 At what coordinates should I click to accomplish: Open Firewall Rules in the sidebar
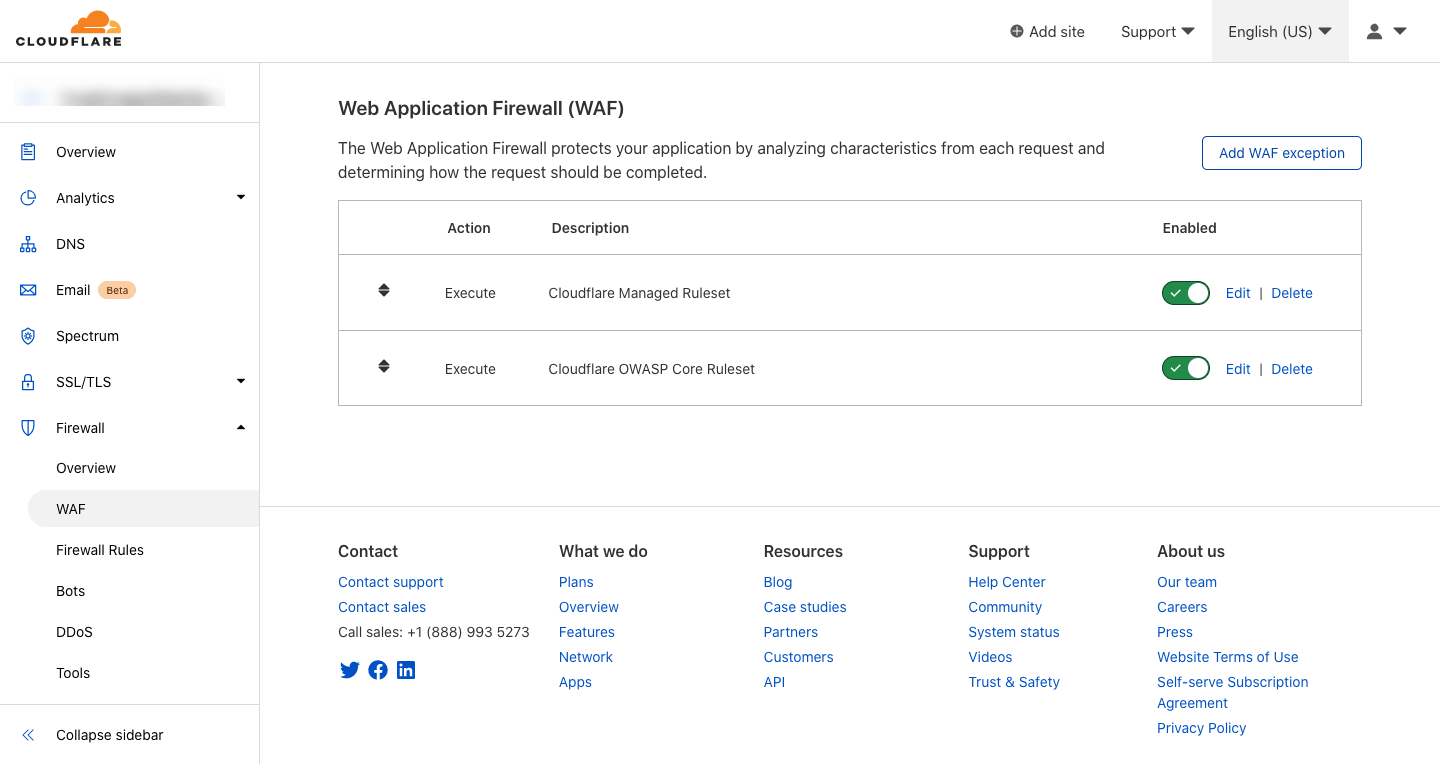(100, 550)
